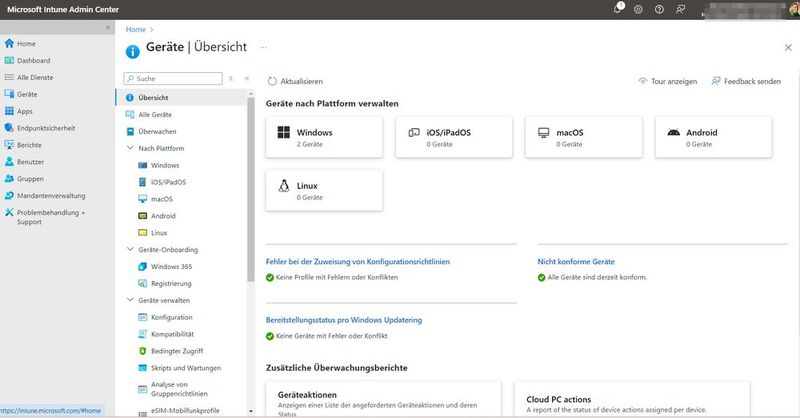Click the Überwachen monitor icon

click(130, 131)
